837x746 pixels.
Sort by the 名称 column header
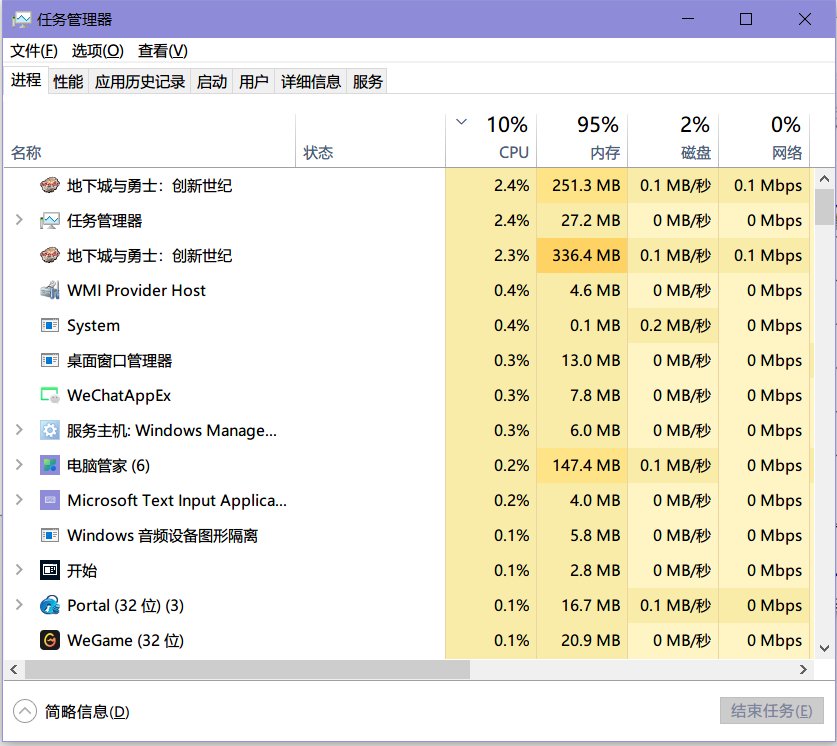pos(150,140)
